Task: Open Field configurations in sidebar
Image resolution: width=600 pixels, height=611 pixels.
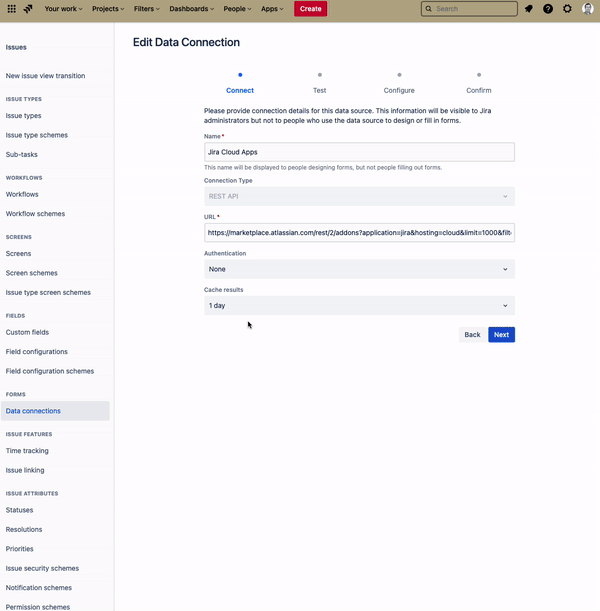Action: tap(37, 352)
